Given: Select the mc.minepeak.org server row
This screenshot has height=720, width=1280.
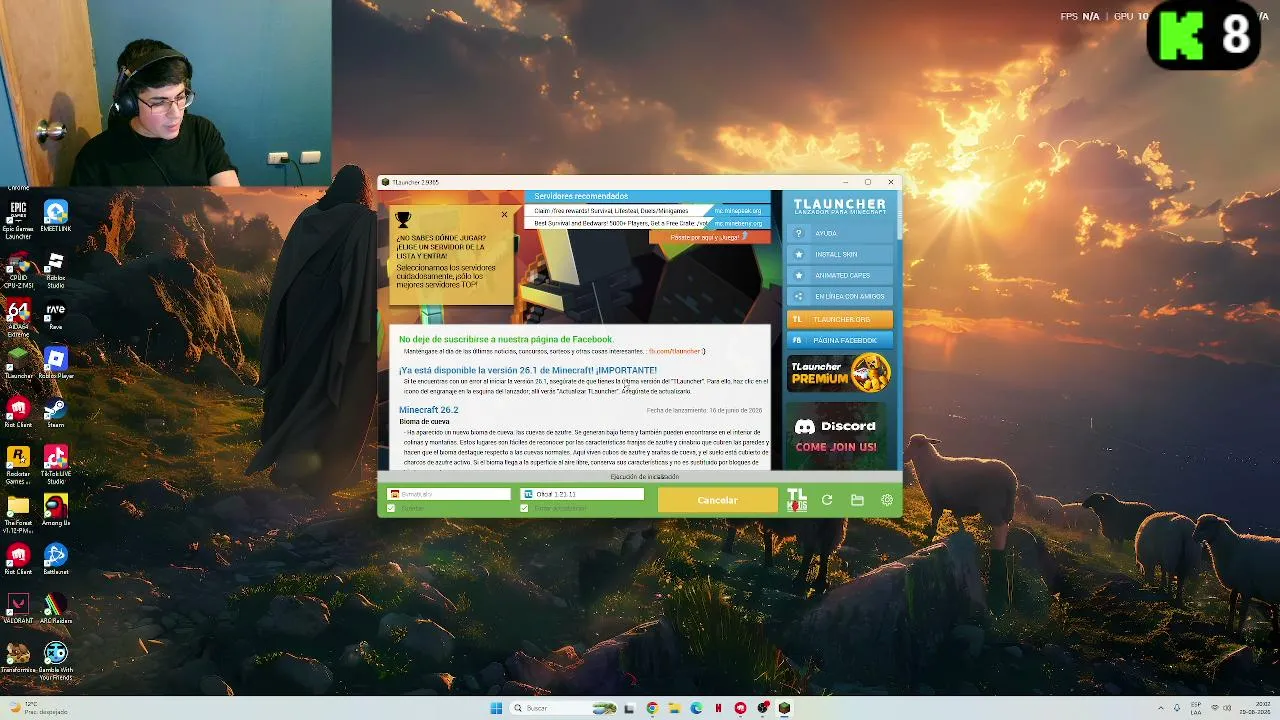Looking at the screenshot, I should [x=648, y=211].
